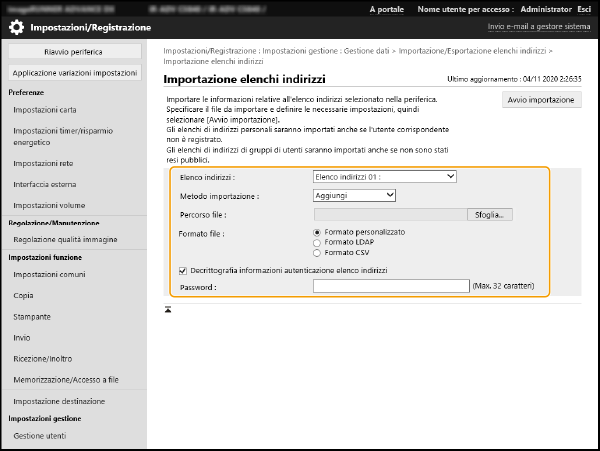The width and height of the screenshot is (600, 451).
Task: Select the Formato LDAP radio option
Action: point(319,242)
